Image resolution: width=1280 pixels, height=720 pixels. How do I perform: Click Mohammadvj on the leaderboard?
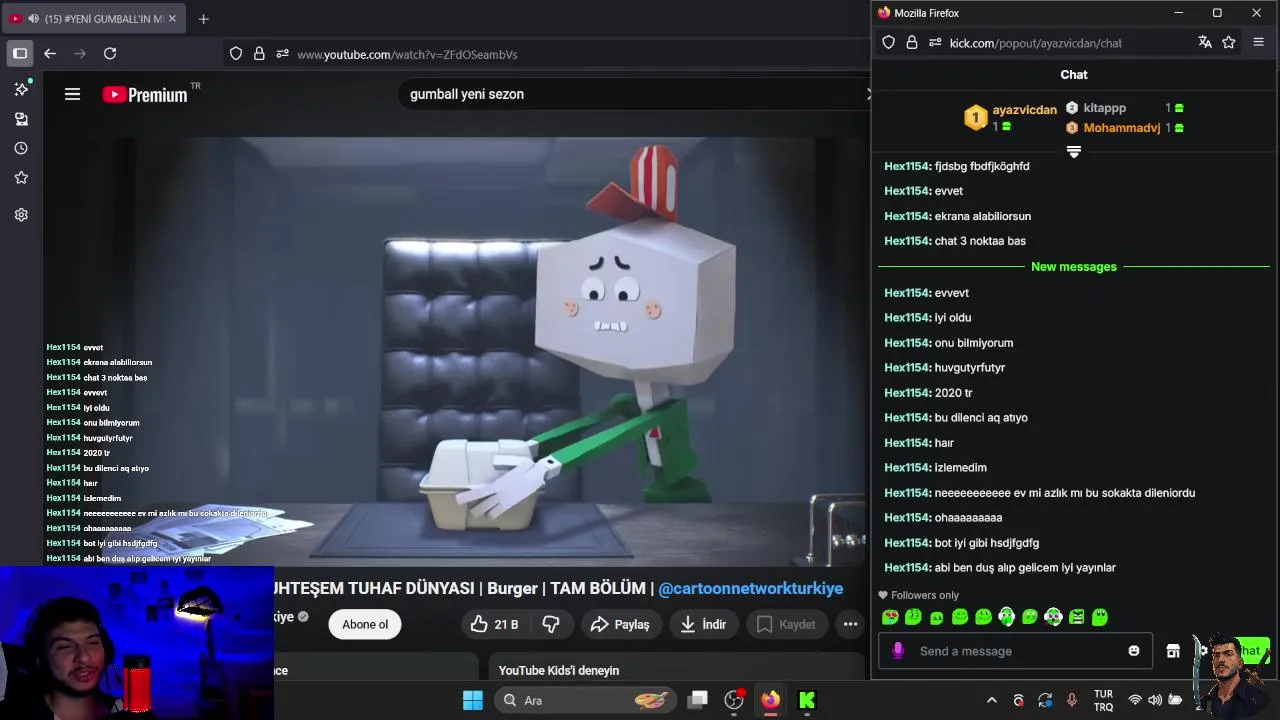click(x=1121, y=128)
